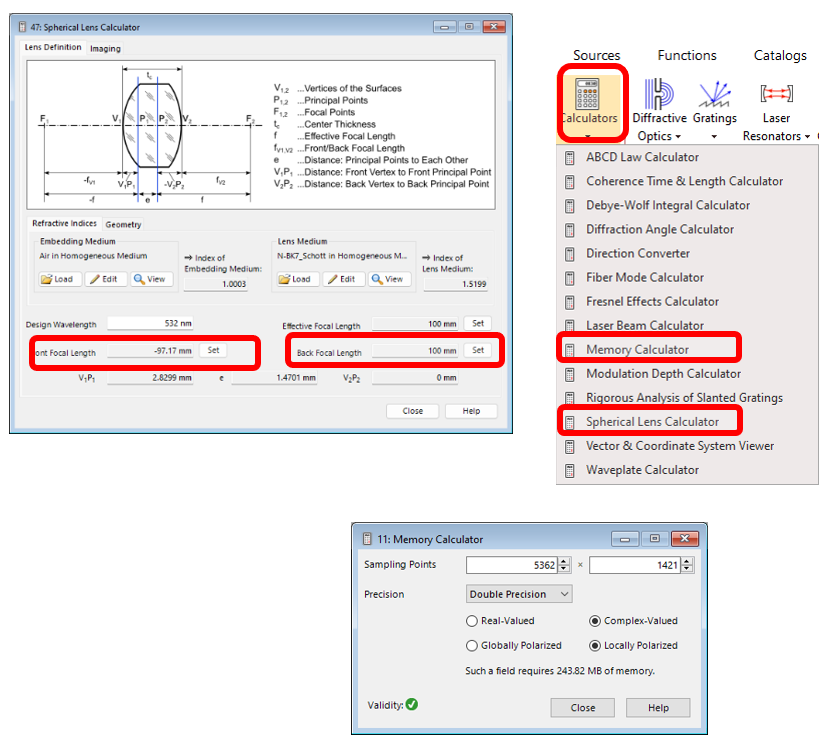This screenshot has height=746, width=833.
Task: Open the Precision dropdown list
Action: (519, 594)
